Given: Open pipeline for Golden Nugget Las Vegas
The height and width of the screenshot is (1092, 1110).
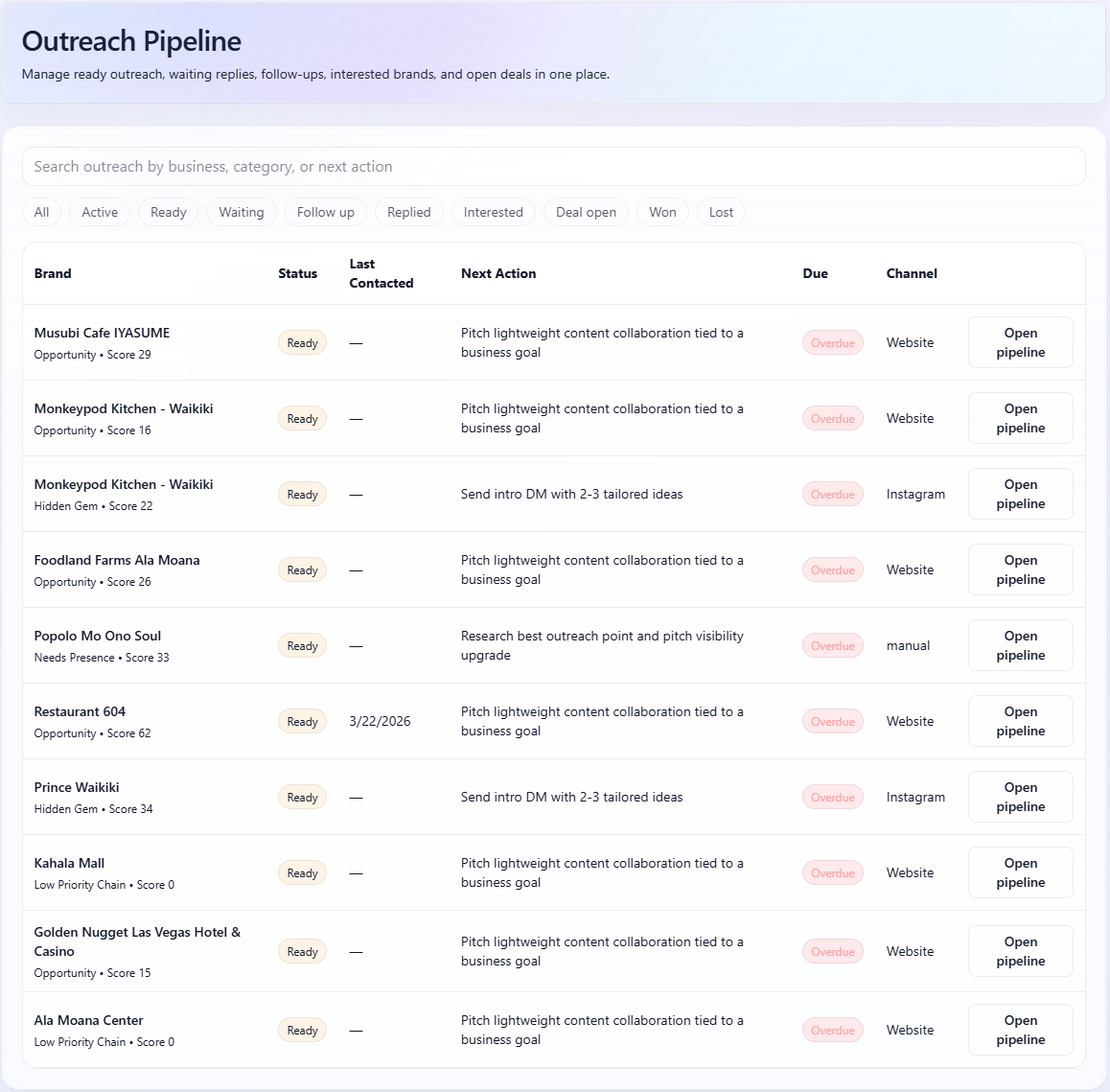Looking at the screenshot, I should [x=1021, y=952].
